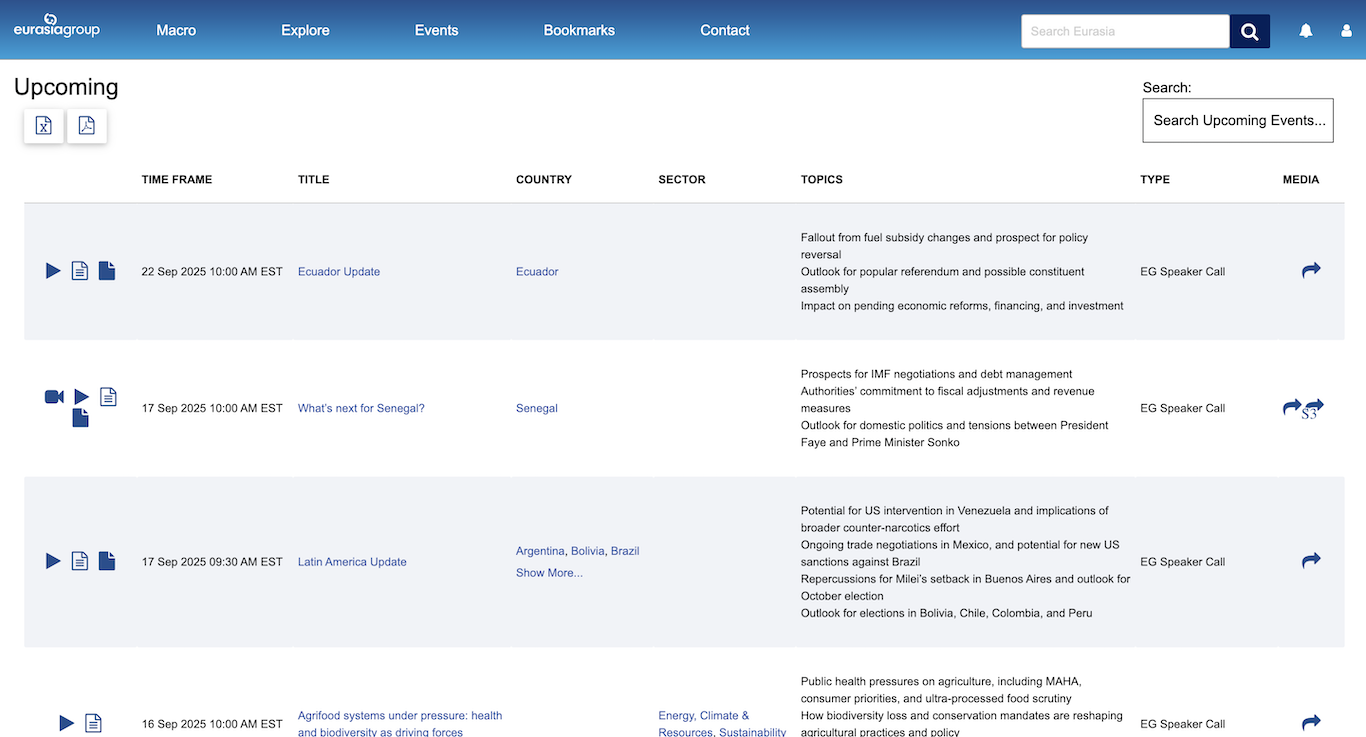Open the Events menu

pos(436,30)
